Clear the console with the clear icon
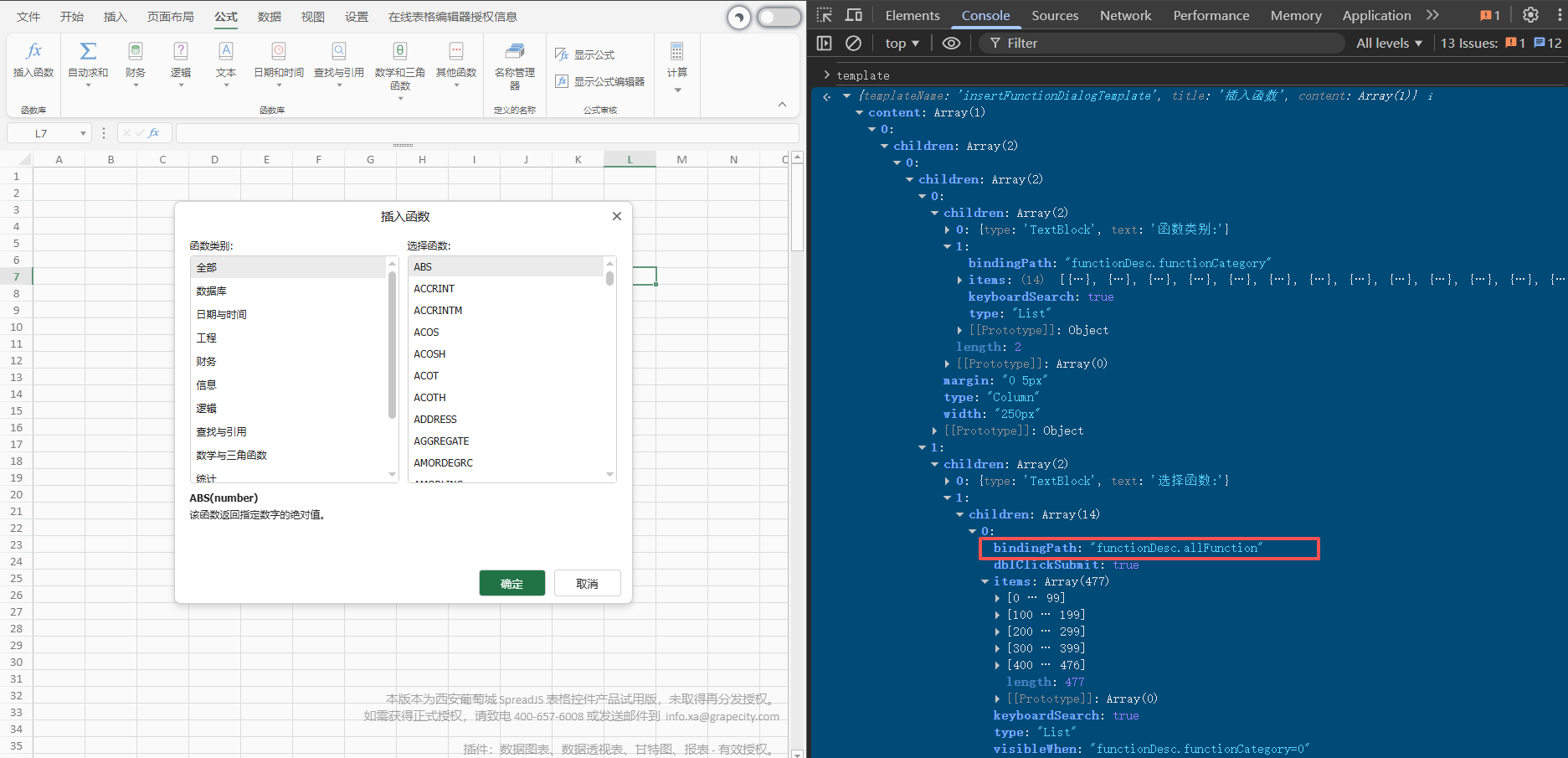1568x758 pixels. [853, 43]
